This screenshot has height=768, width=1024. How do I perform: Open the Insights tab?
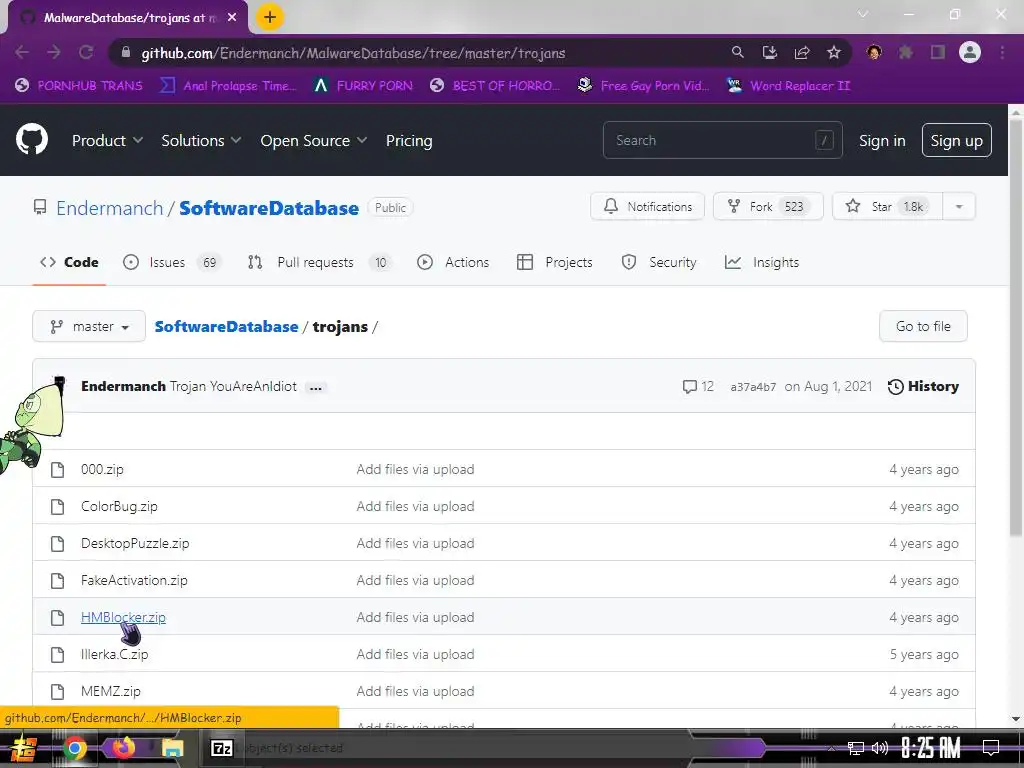click(761, 263)
